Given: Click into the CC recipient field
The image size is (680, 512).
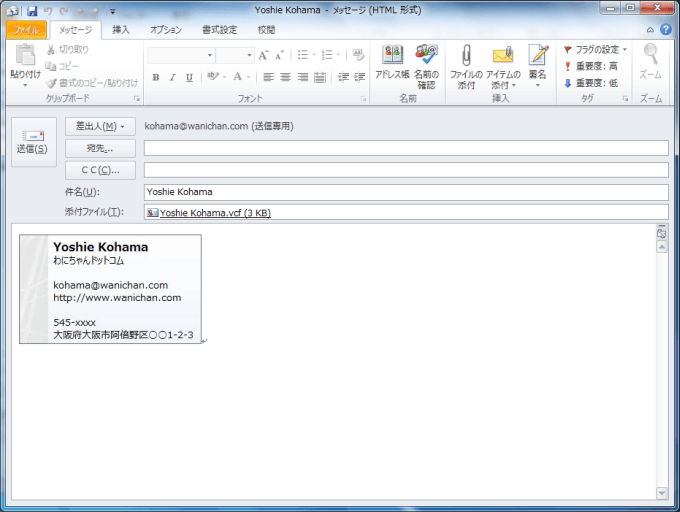Looking at the screenshot, I should pos(406,170).
